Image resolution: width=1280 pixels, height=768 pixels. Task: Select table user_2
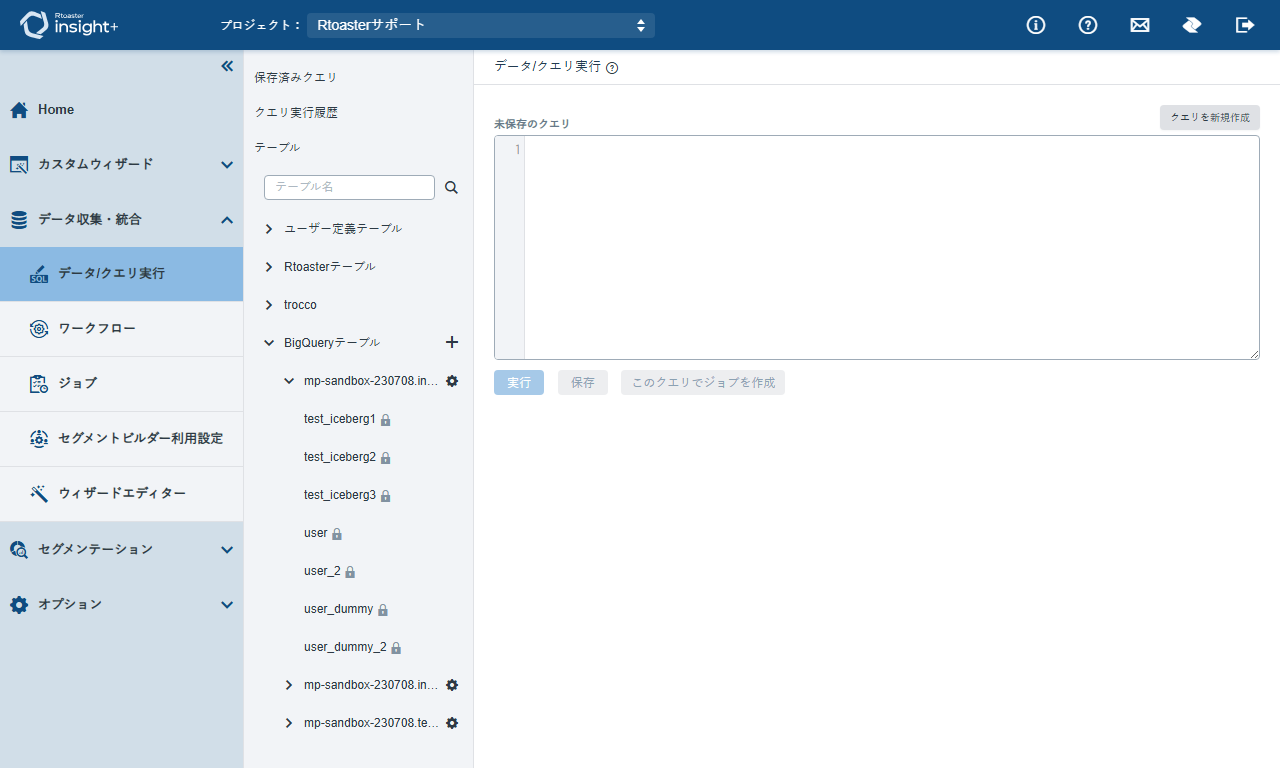point(322,571)
